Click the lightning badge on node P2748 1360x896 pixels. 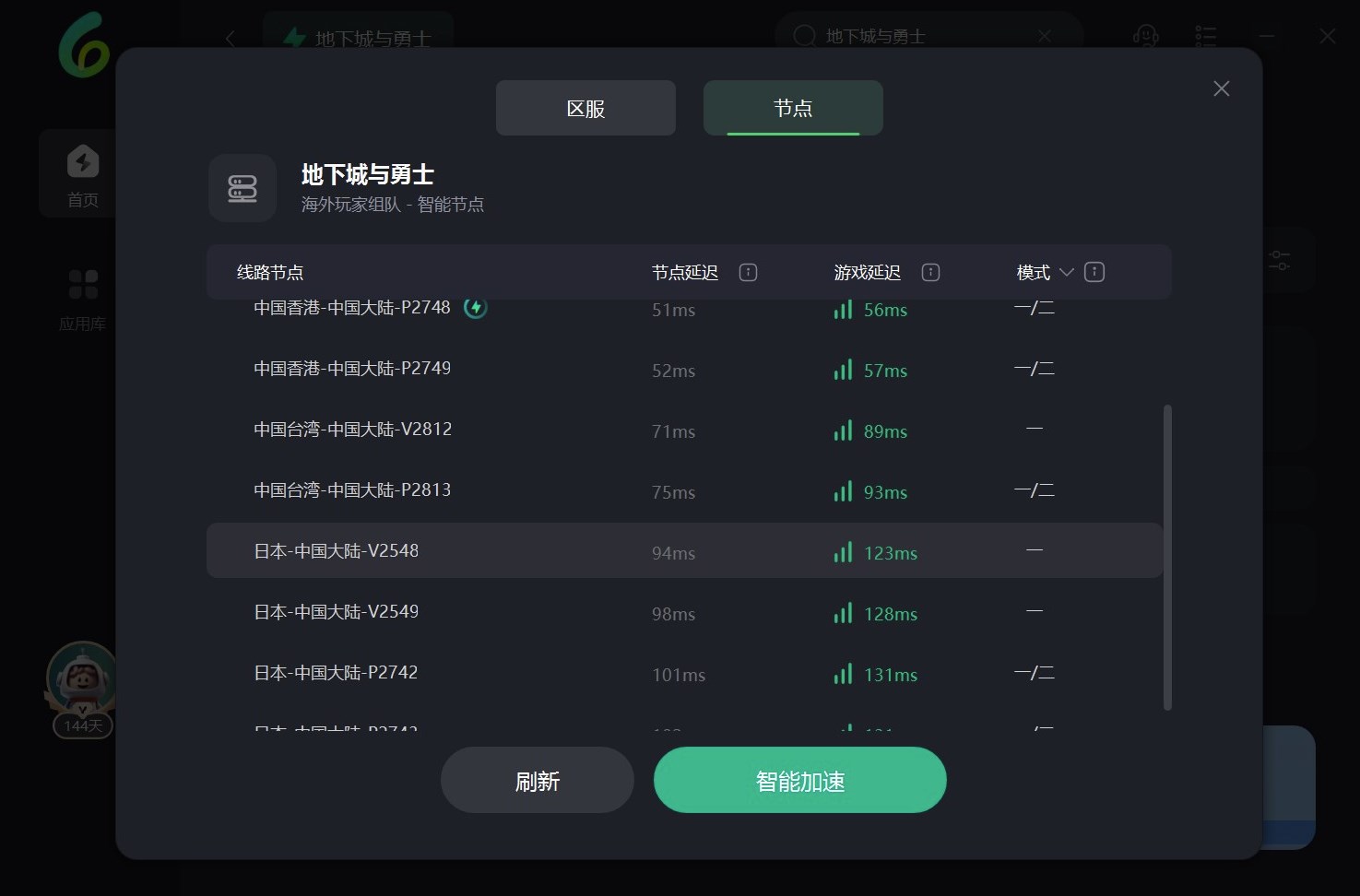click(475, 308)
